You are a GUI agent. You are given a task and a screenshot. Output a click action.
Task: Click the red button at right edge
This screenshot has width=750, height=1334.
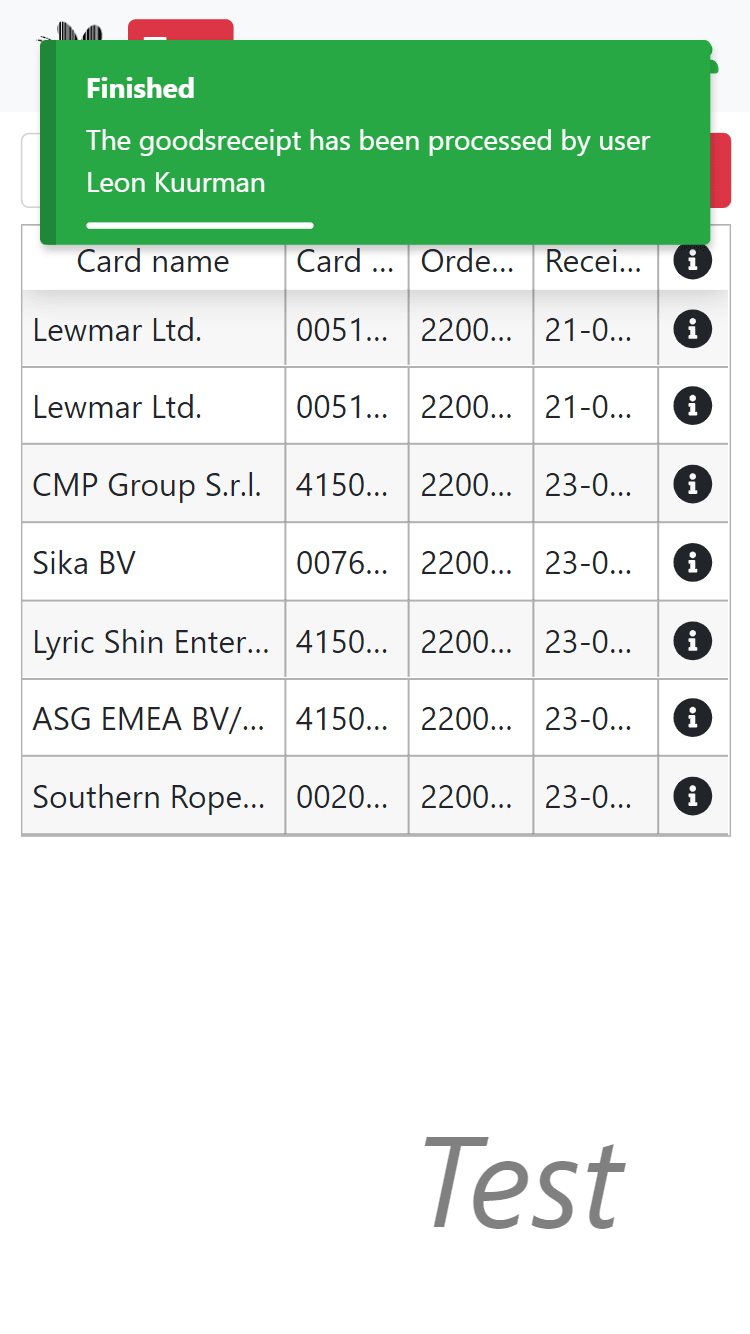(720, 170)
